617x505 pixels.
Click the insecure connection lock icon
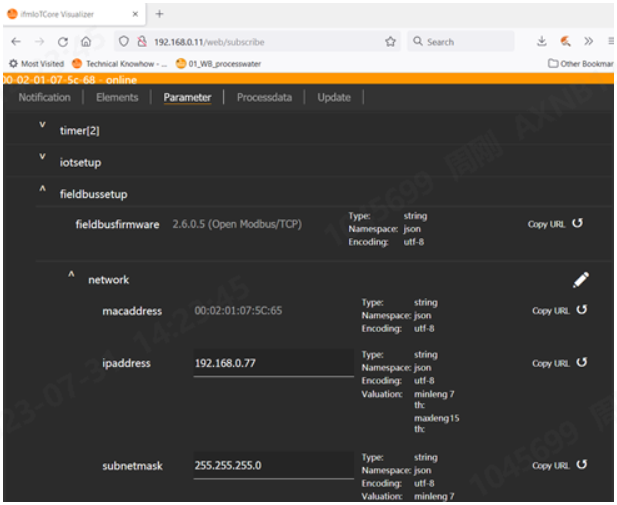(x=142, y=41)
